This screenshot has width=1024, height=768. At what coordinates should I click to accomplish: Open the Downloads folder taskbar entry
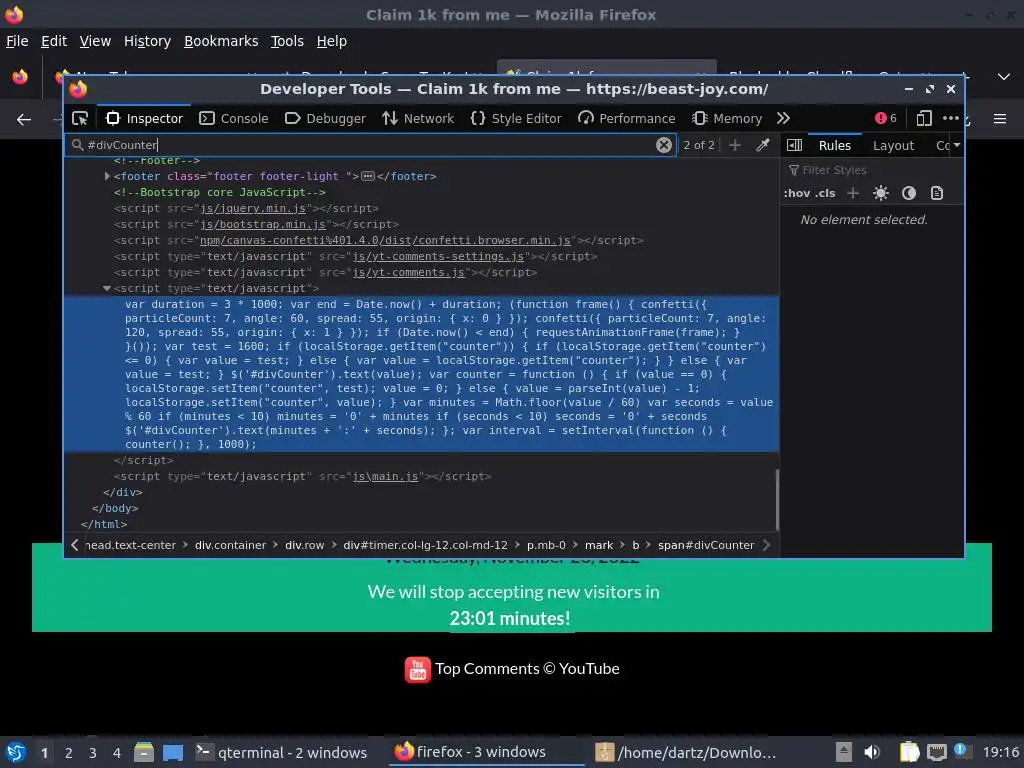tap(686, 753)
